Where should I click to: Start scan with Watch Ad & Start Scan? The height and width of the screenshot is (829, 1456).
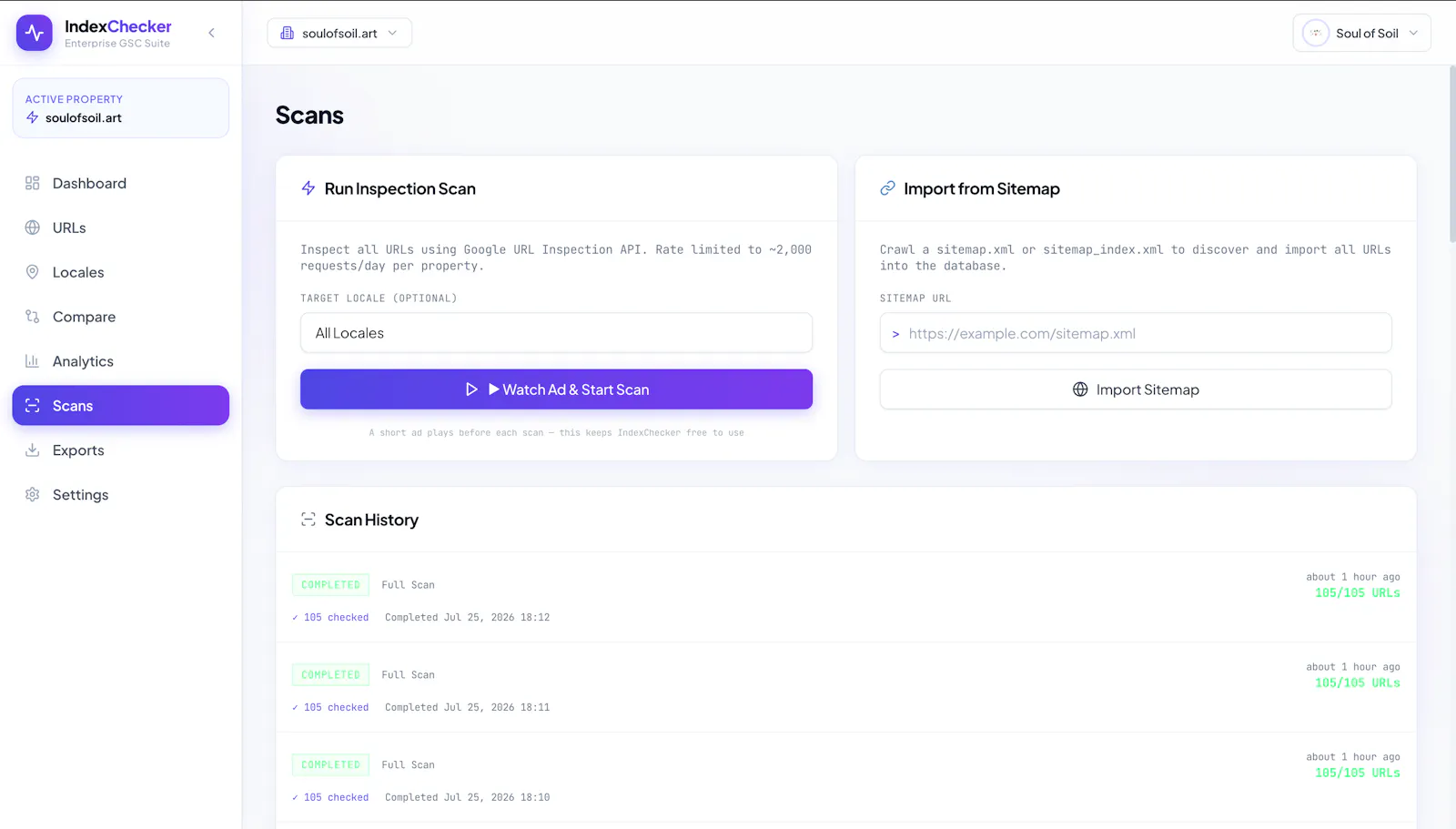(x=556, y=389)
